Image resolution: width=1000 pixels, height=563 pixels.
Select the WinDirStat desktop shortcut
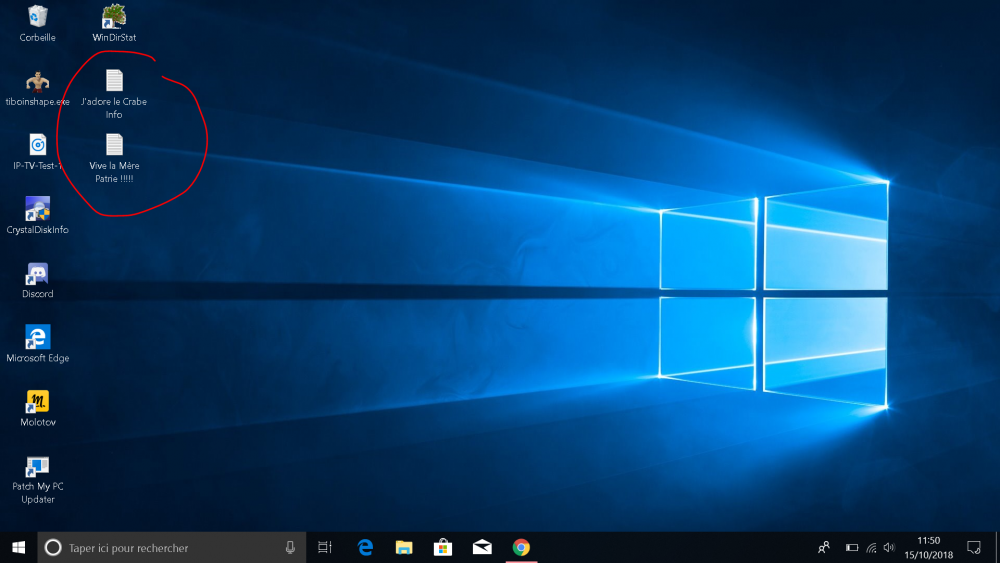coord(114,17)
